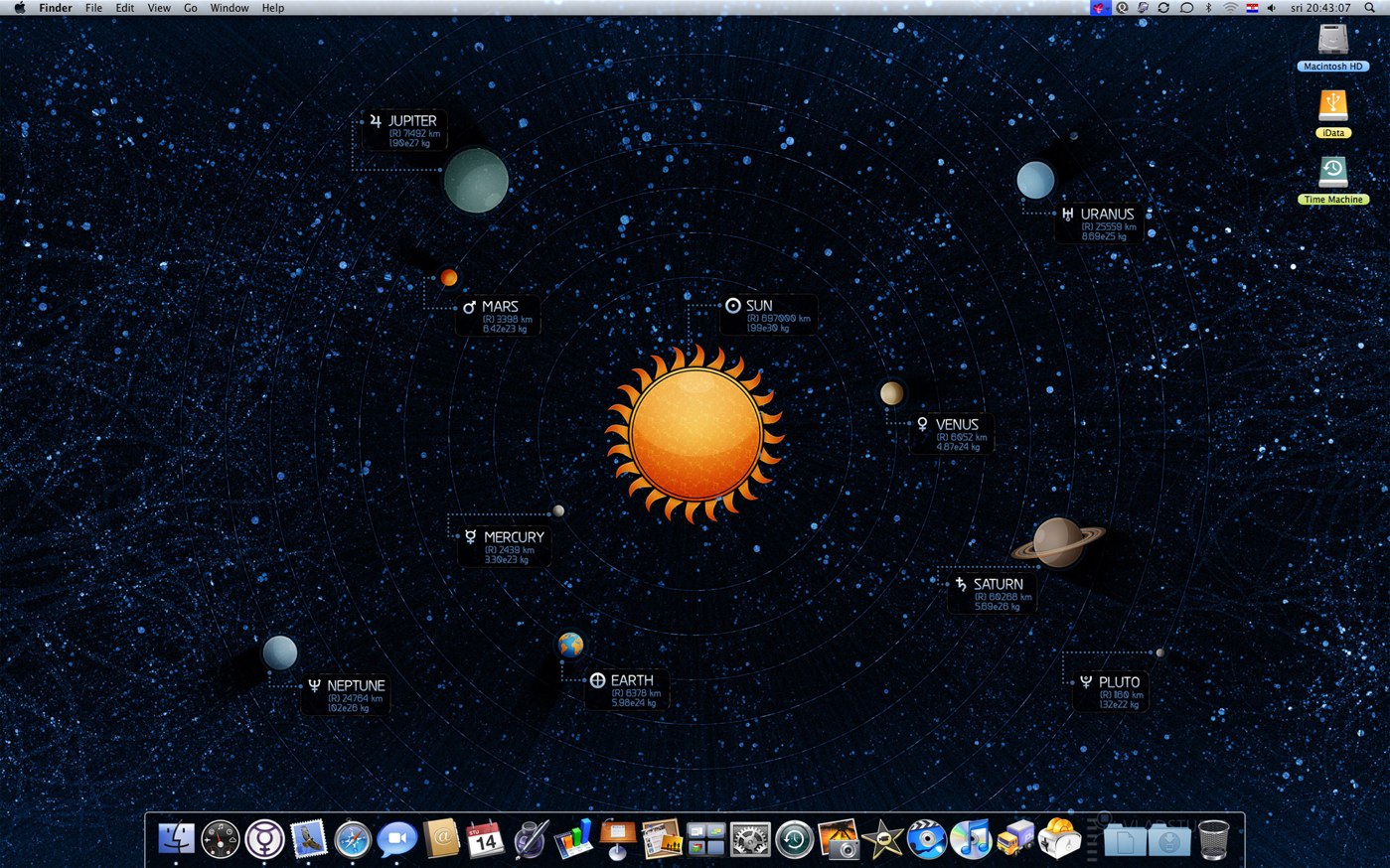Open the File menu

click(x=93, y=8)
